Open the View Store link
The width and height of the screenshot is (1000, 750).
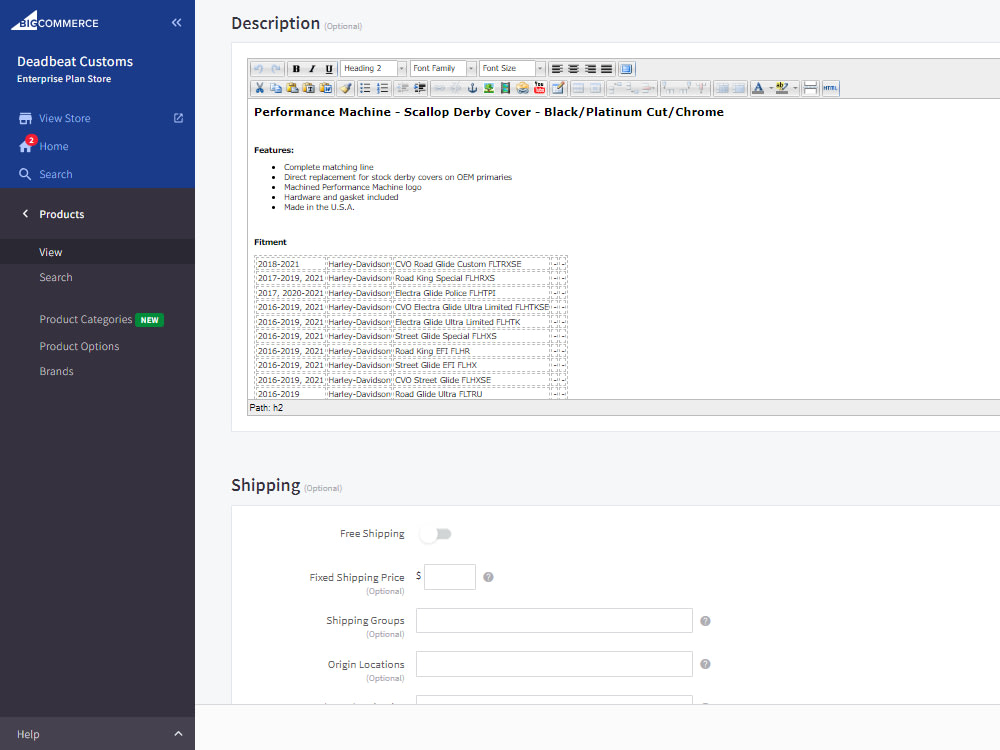64,118
